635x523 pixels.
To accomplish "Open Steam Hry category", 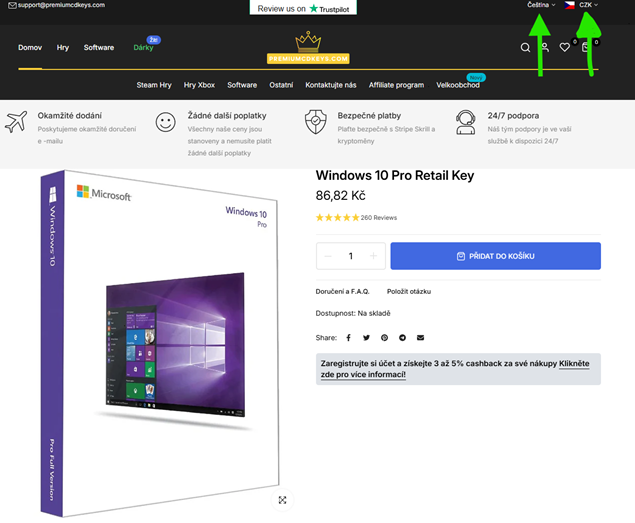I will [x=154, y=85].
